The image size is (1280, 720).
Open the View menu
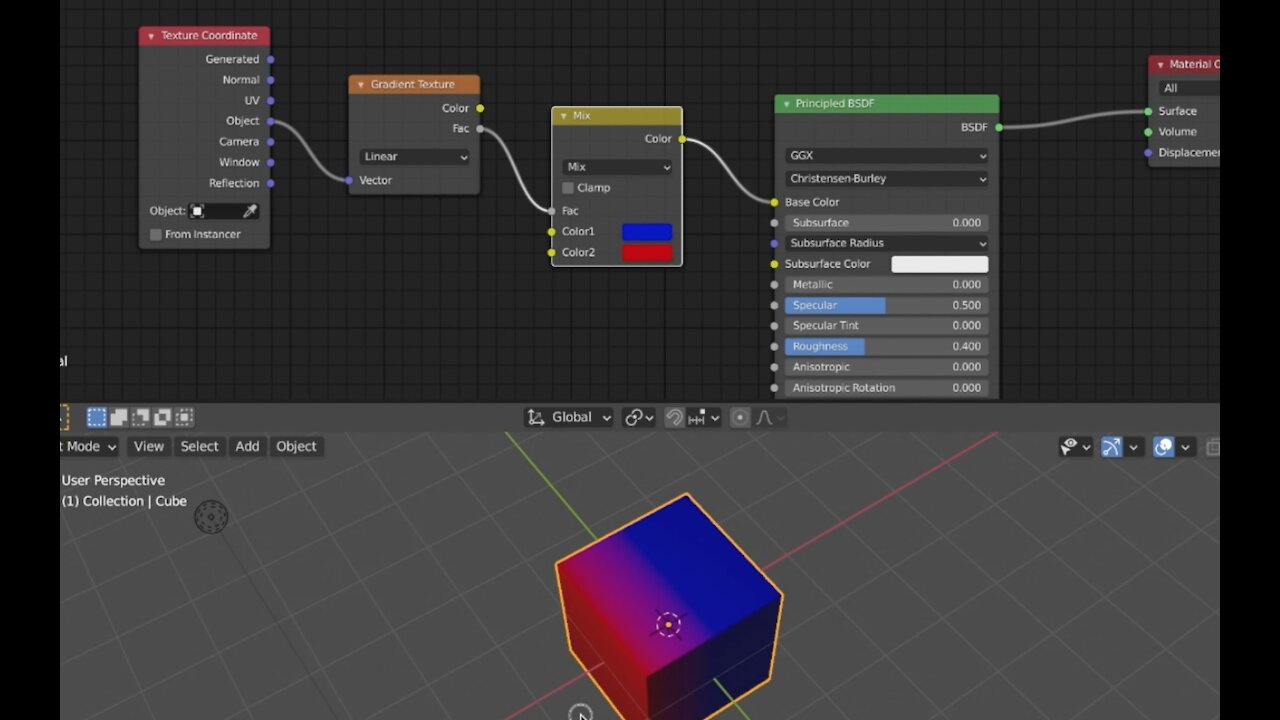148,447
